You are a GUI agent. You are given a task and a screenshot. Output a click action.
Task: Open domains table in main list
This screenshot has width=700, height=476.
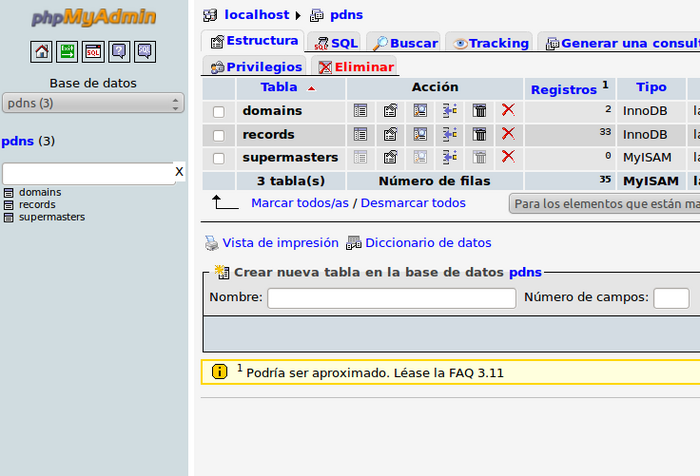(x=272, y=110)
